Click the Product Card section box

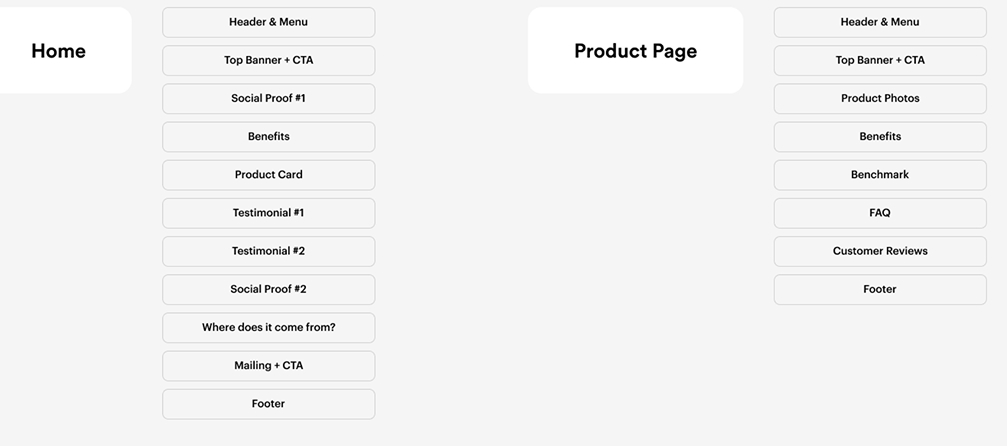click(x=268, y=175)
